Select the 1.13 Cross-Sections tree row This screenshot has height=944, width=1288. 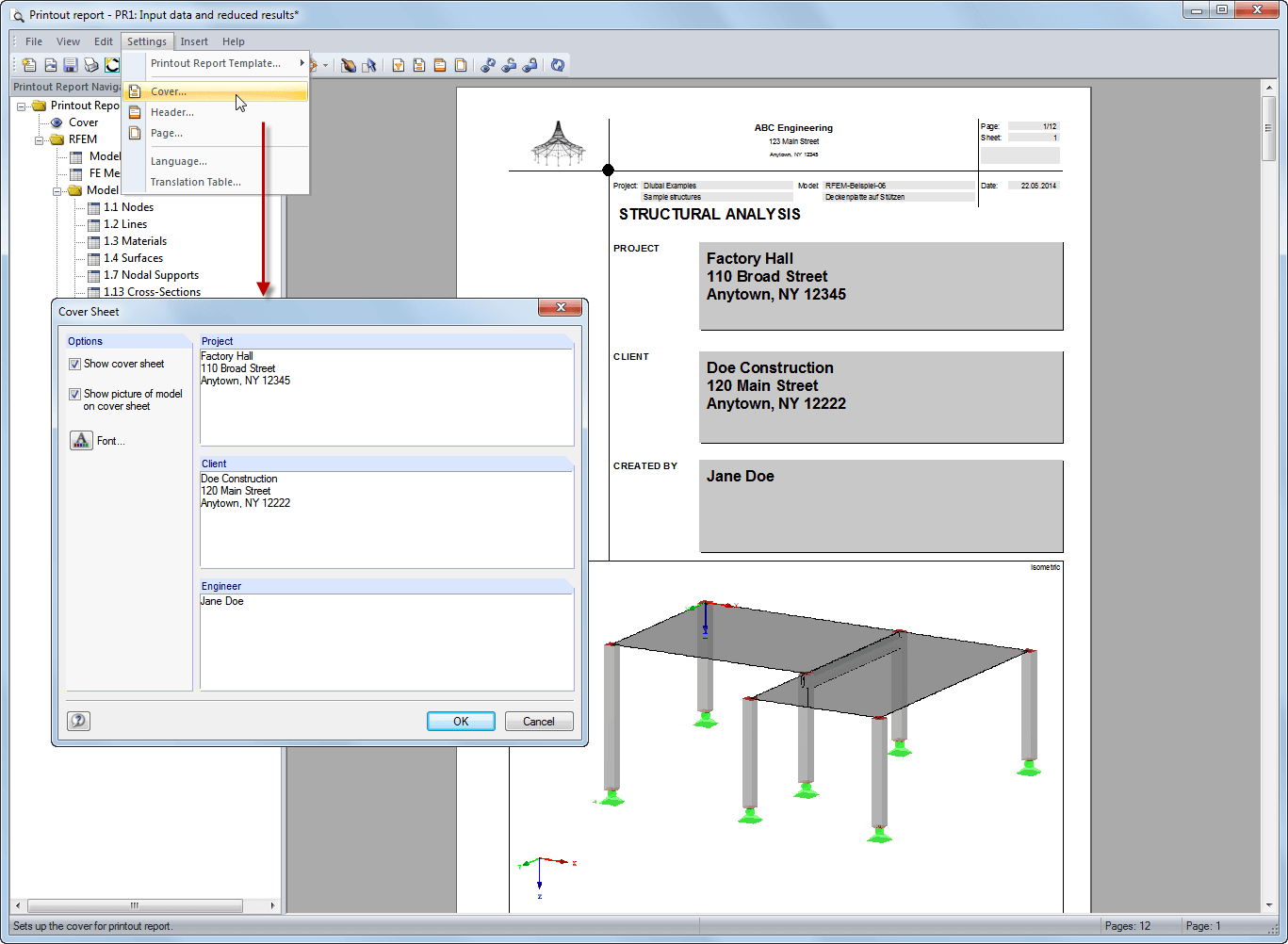point(152,292)
